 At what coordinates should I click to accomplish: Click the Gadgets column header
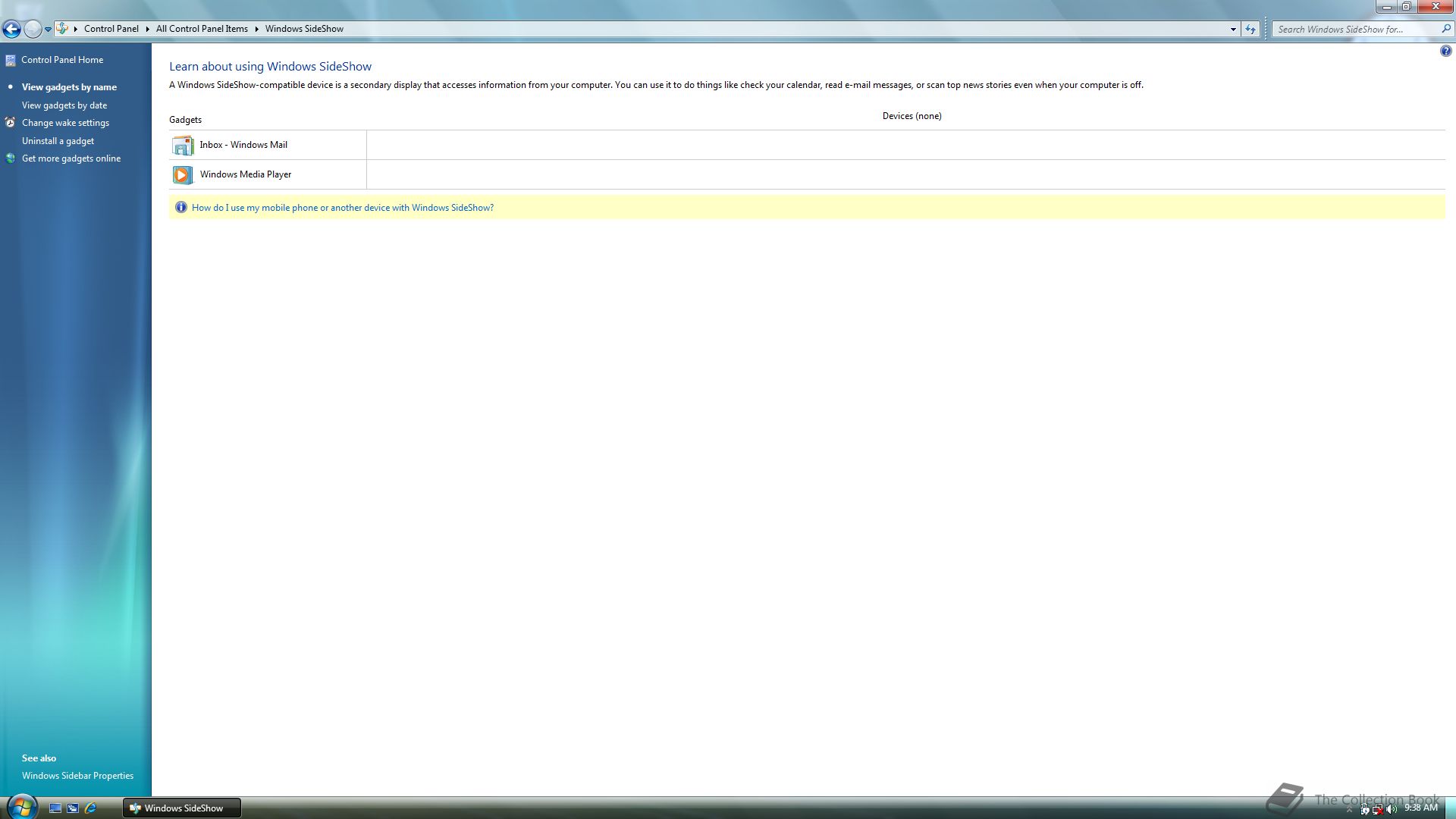point(185,120)
